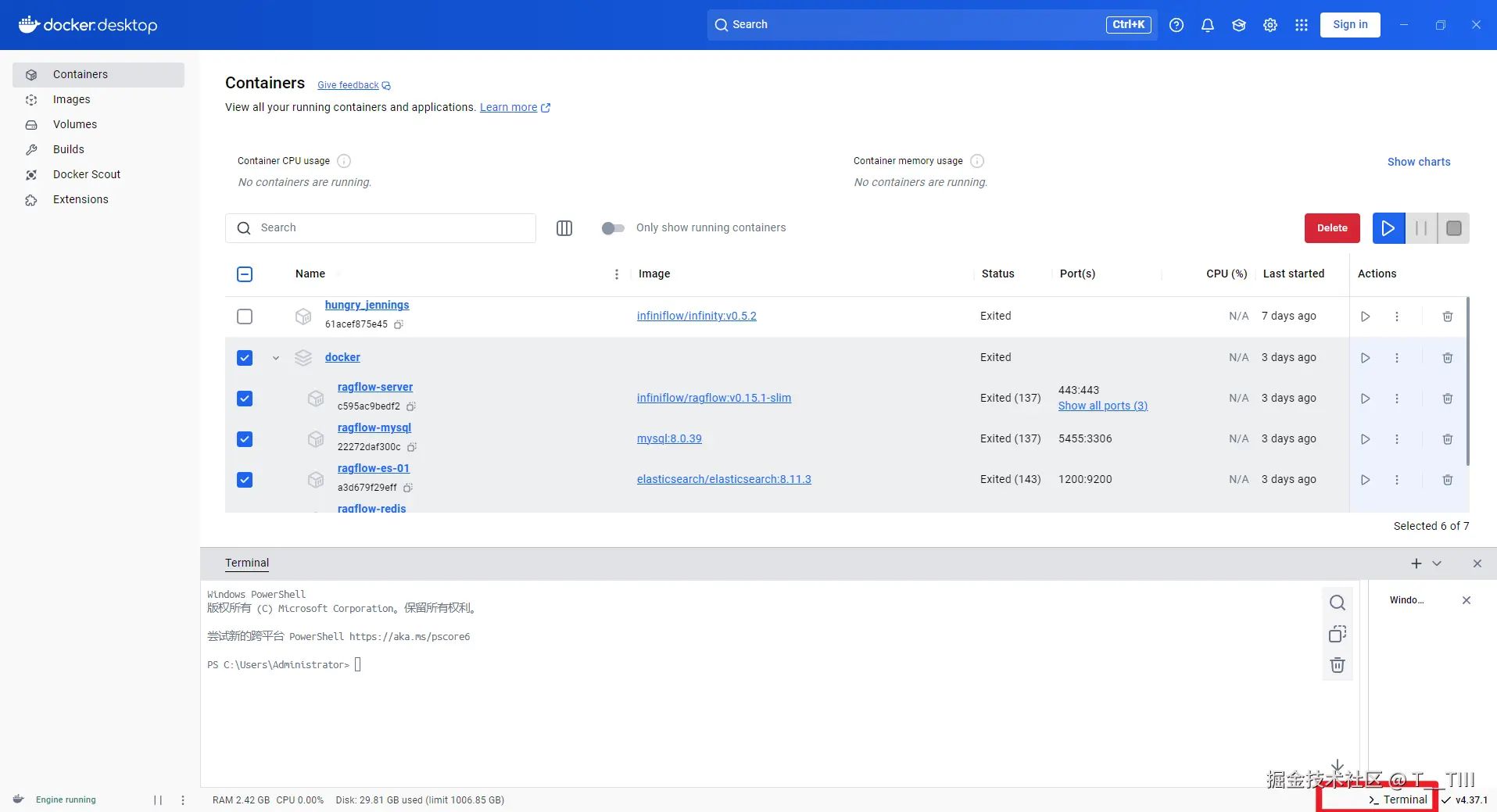The image size is (1497, 812).
Task: Stop the selected containers
Action: pyautogui.click(x=1454, y=228)
